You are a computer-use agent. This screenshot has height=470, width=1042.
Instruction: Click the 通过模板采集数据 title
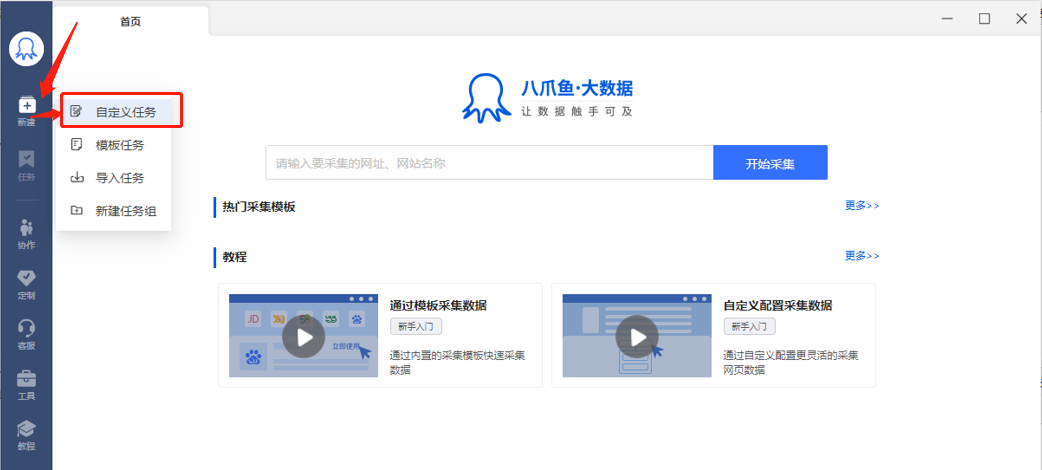point(438,306)
